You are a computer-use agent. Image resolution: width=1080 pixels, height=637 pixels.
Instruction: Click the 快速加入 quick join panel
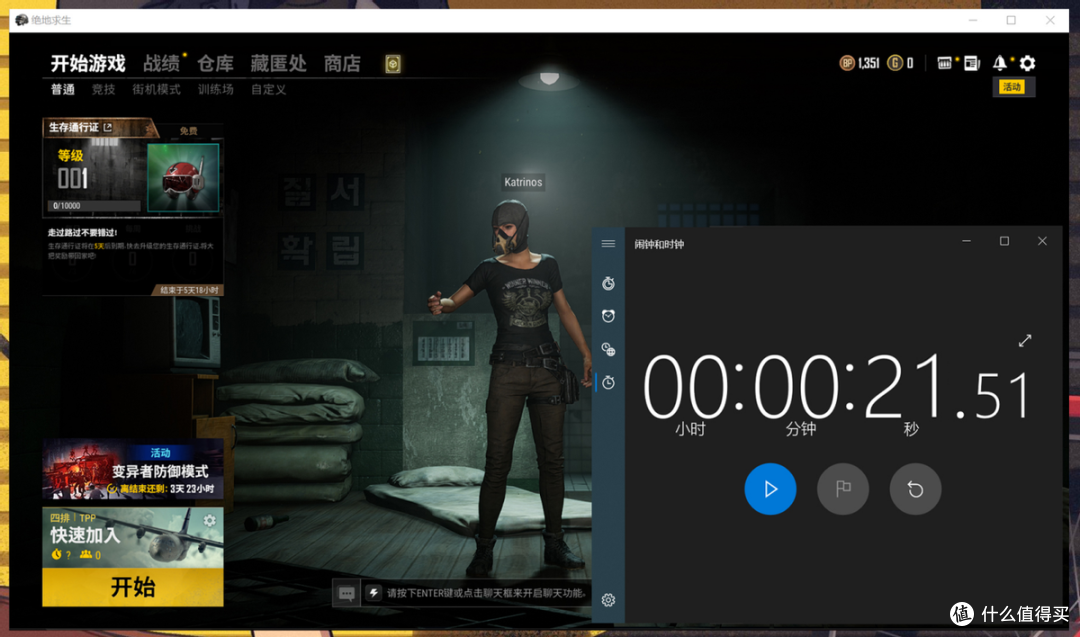tap(133, 538)
